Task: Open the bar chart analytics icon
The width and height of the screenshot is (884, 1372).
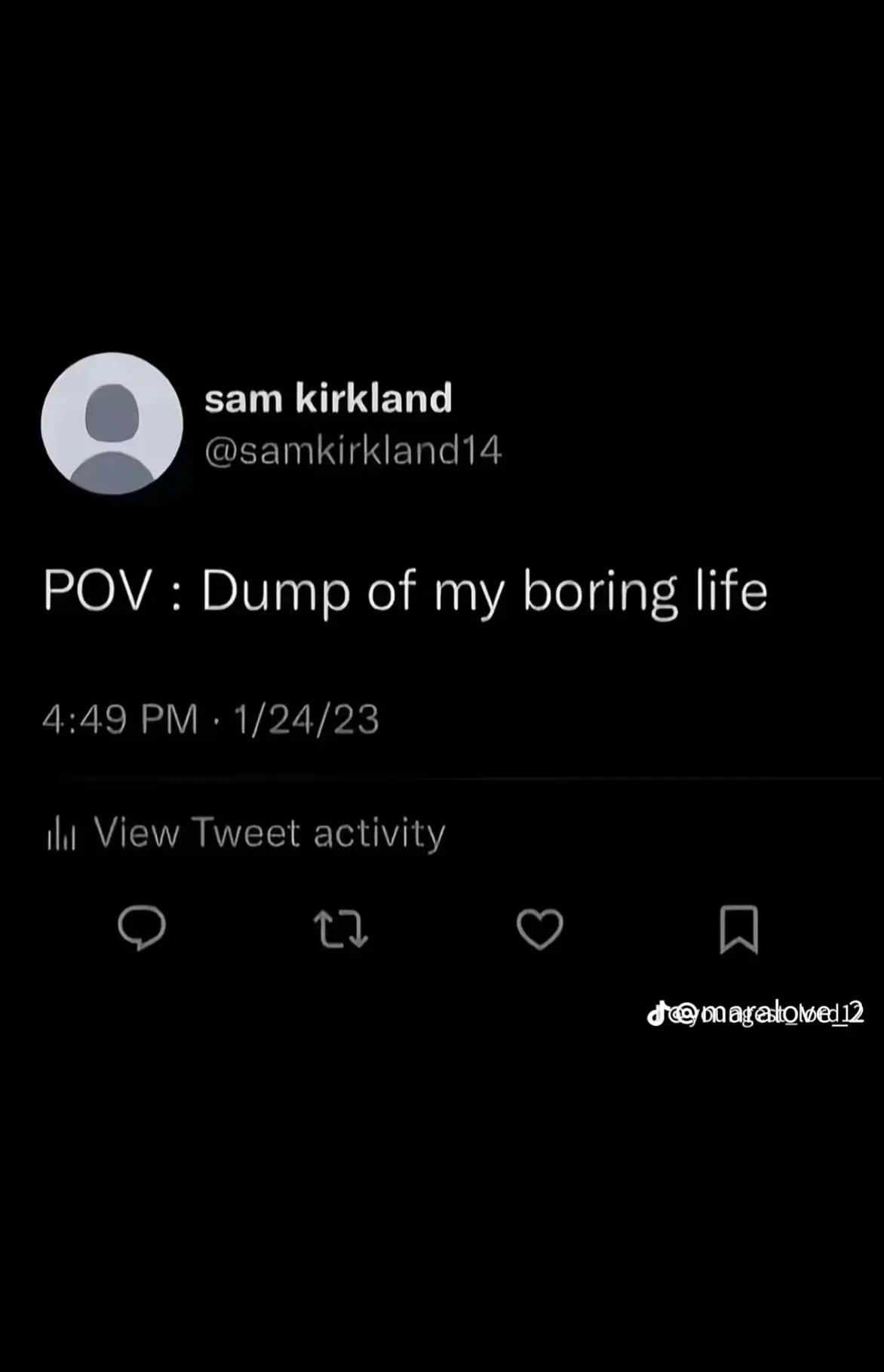Action: [x=61, y=835]
